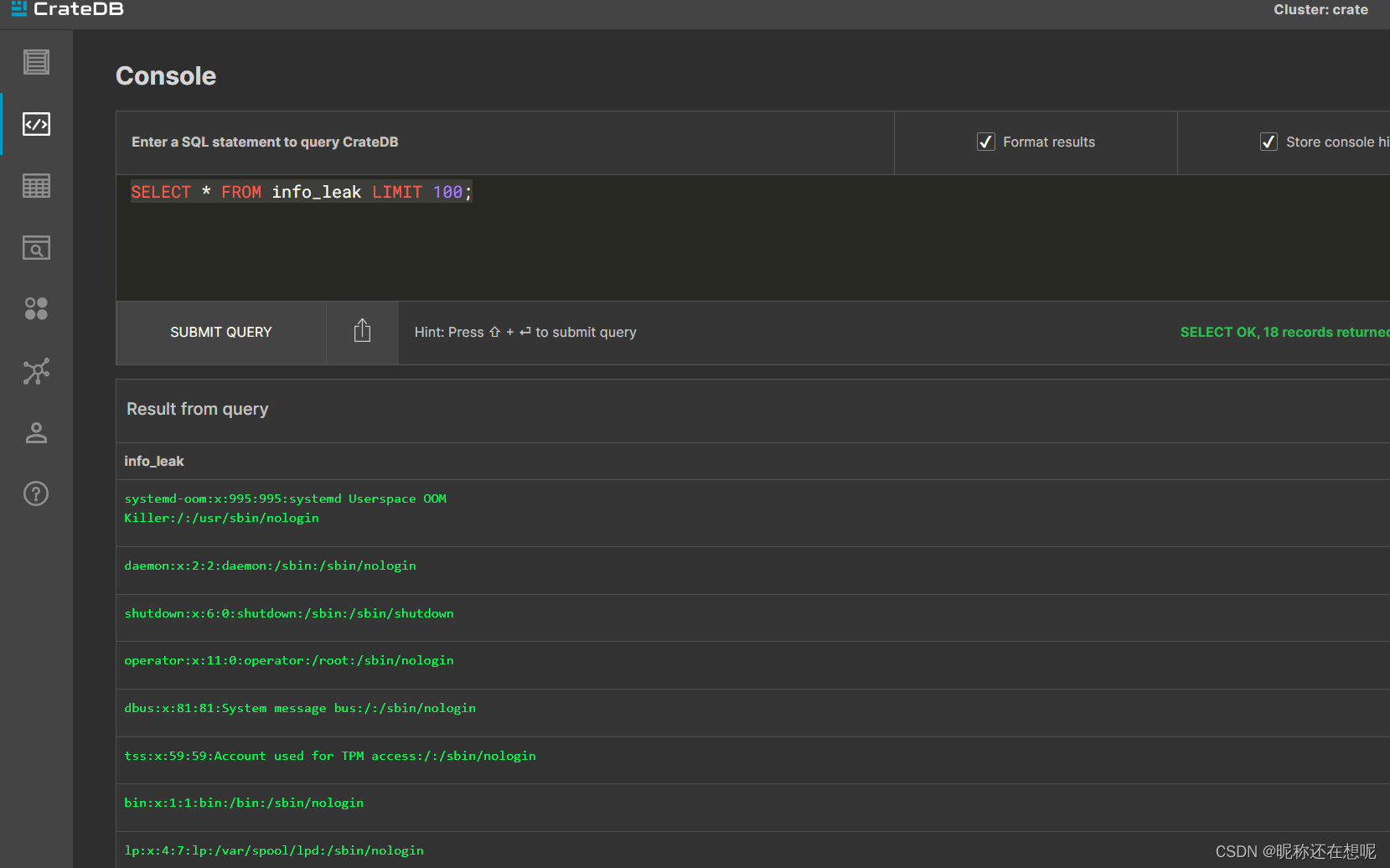Click the CrateDB logo
1390x868 pixels.
click(x=67, y=9)
